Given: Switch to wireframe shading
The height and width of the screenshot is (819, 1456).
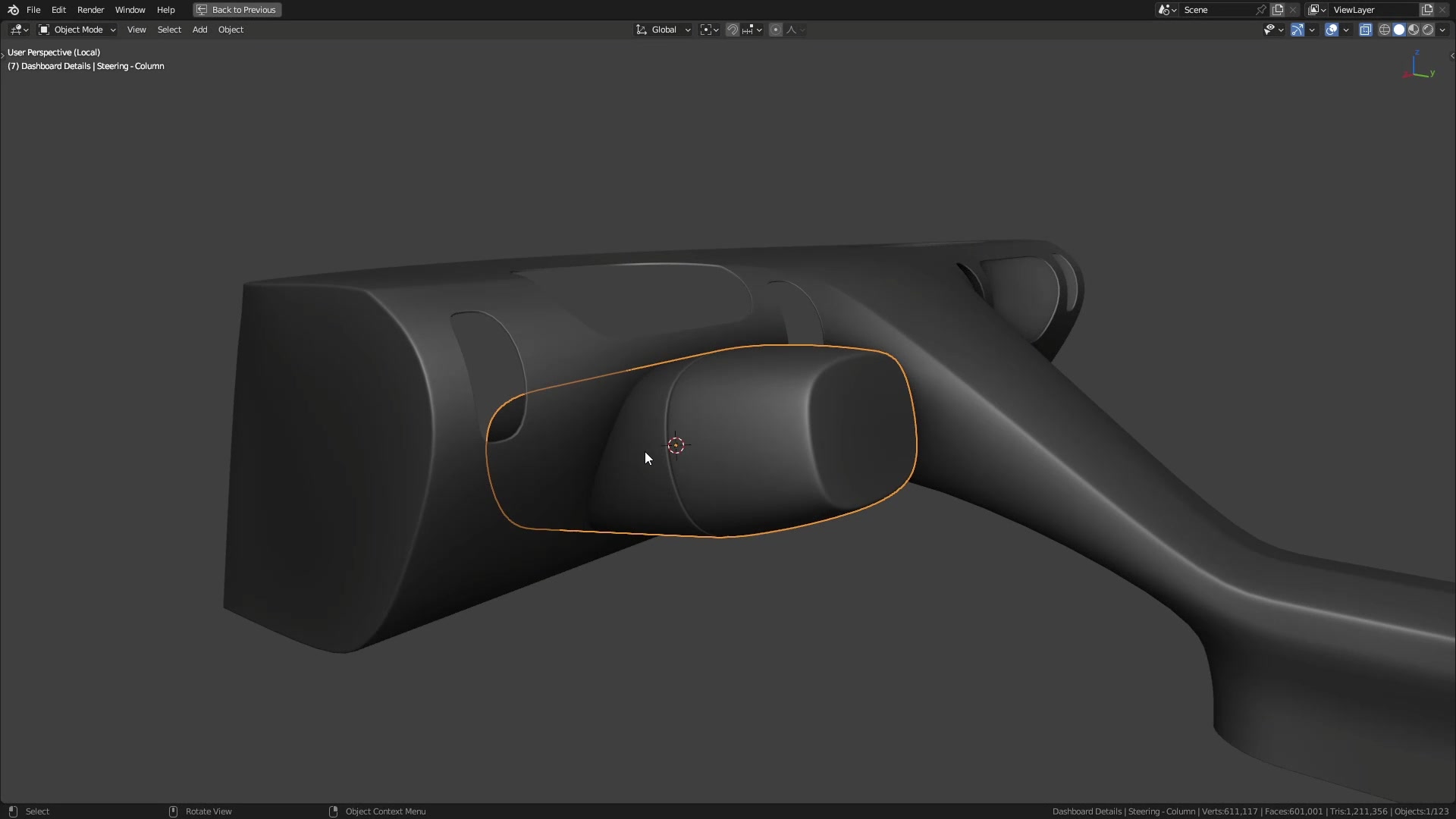Looking at the screenshot, I should pyautogui.click(x=1385, y=30).
